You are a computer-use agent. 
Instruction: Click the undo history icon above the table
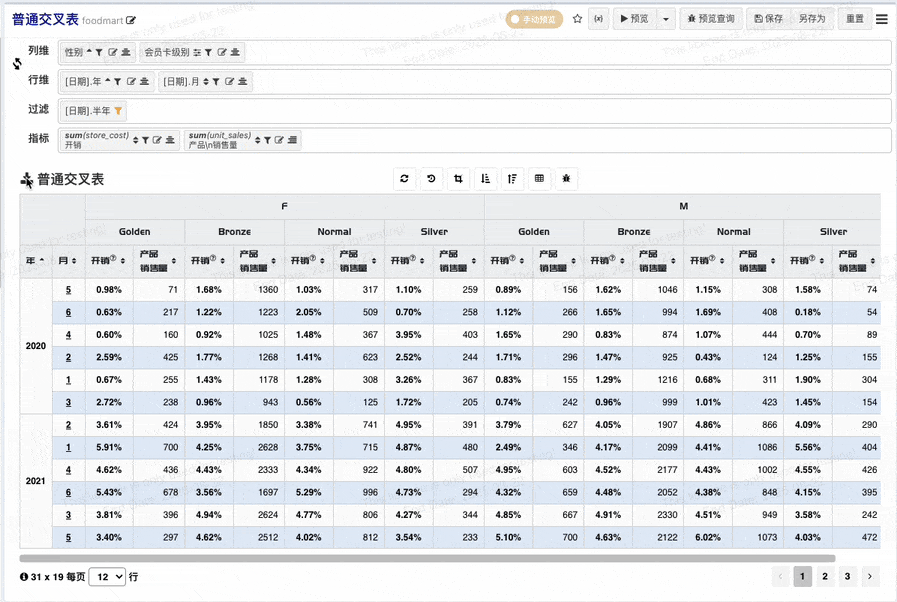[431, 179]
